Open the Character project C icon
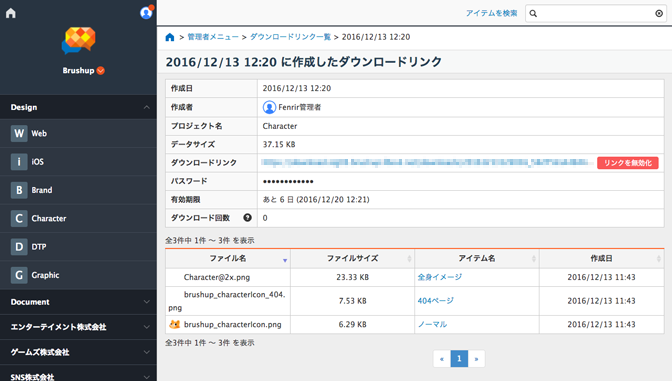The height and width of the screenshot is (381, 672). pos(19,218)
